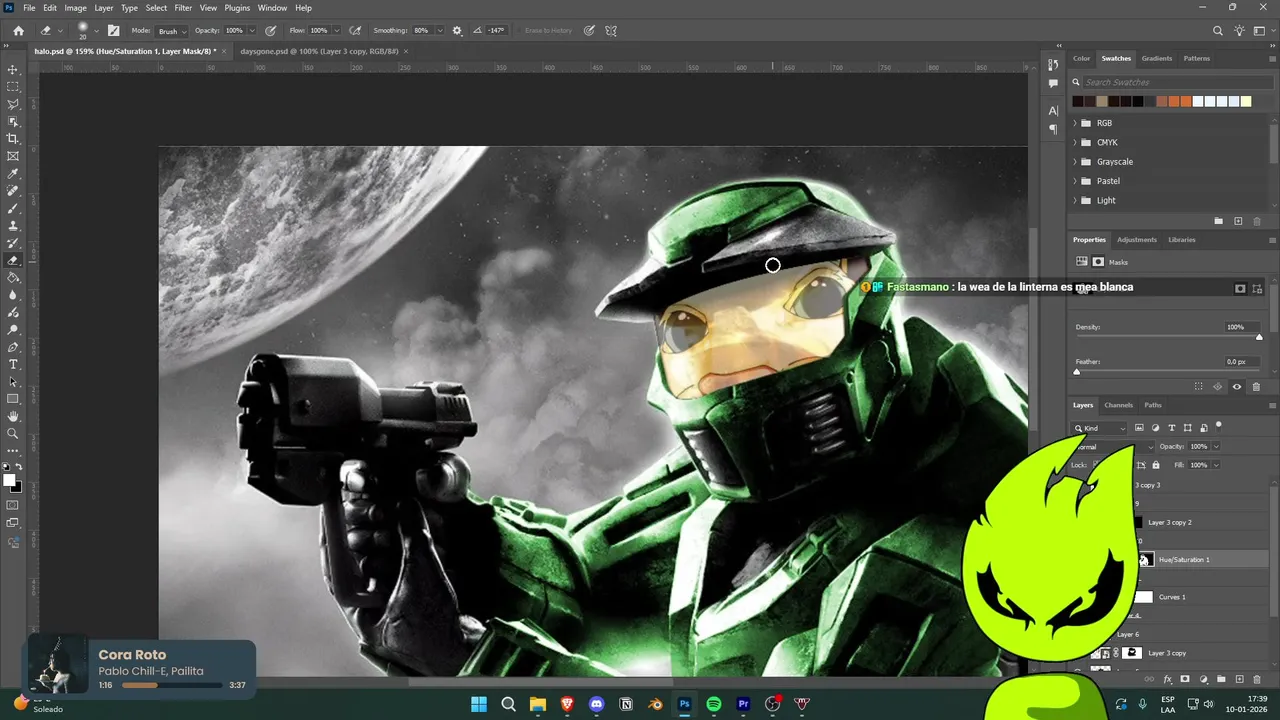Swap foreground and background colors

tap(19, 467)
